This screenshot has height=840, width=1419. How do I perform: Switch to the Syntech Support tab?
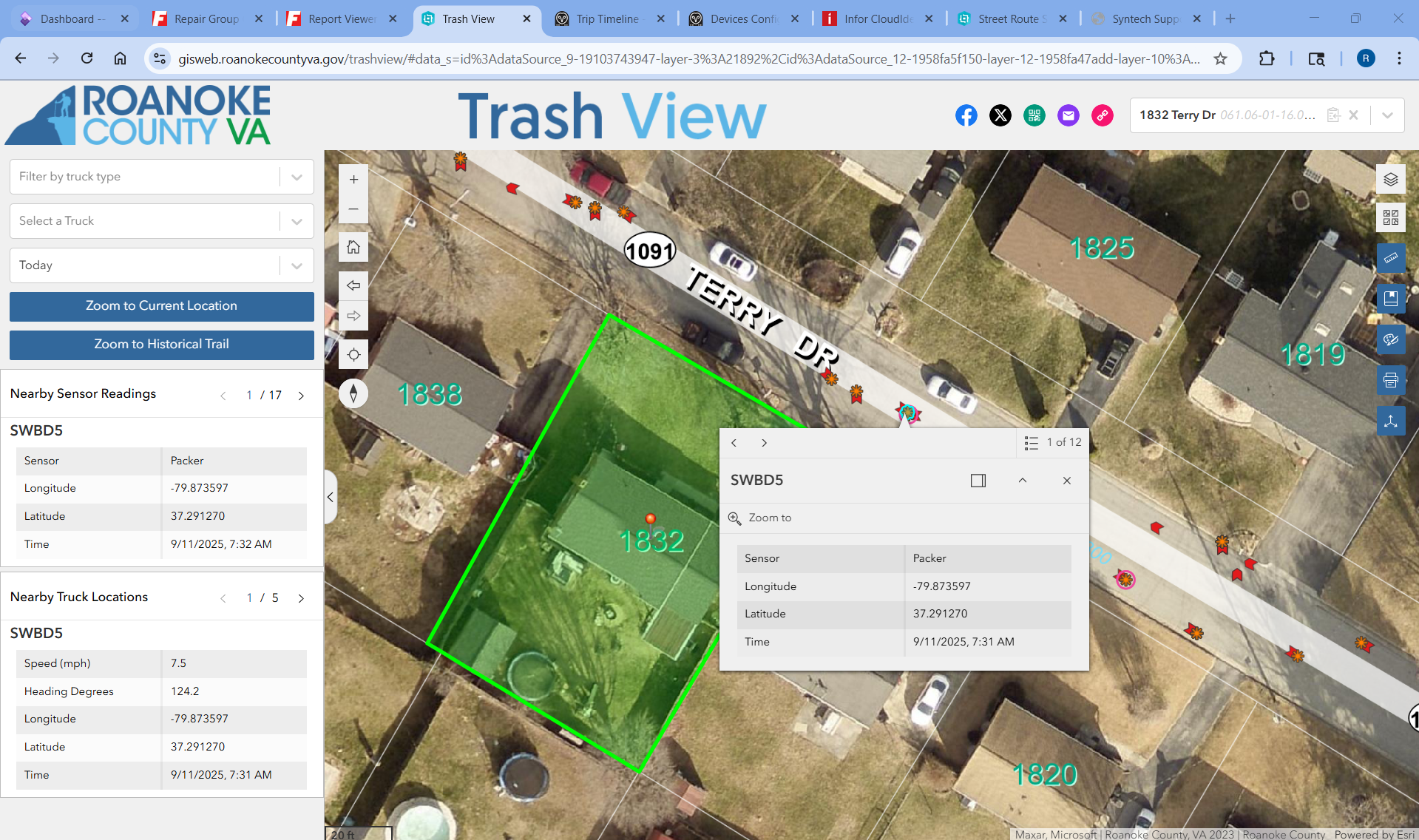(1146, 18)
